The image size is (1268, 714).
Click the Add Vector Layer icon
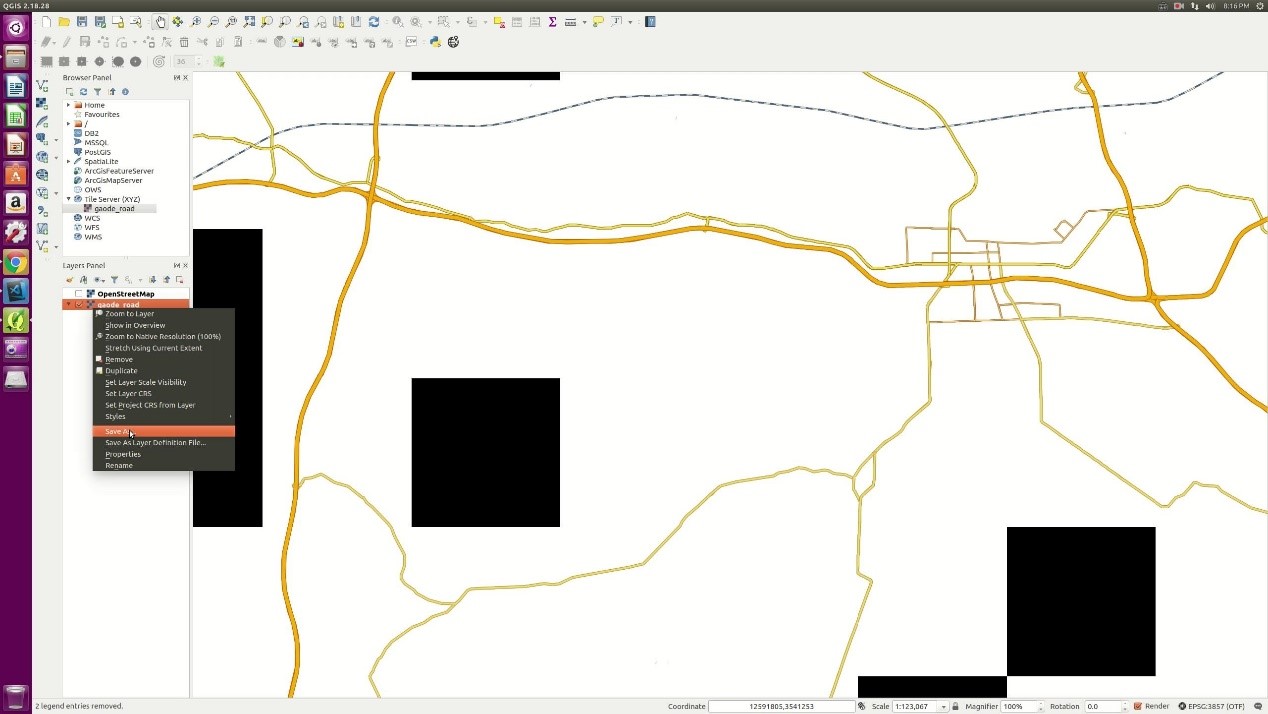pyautogui.click(x=42, y=86)
